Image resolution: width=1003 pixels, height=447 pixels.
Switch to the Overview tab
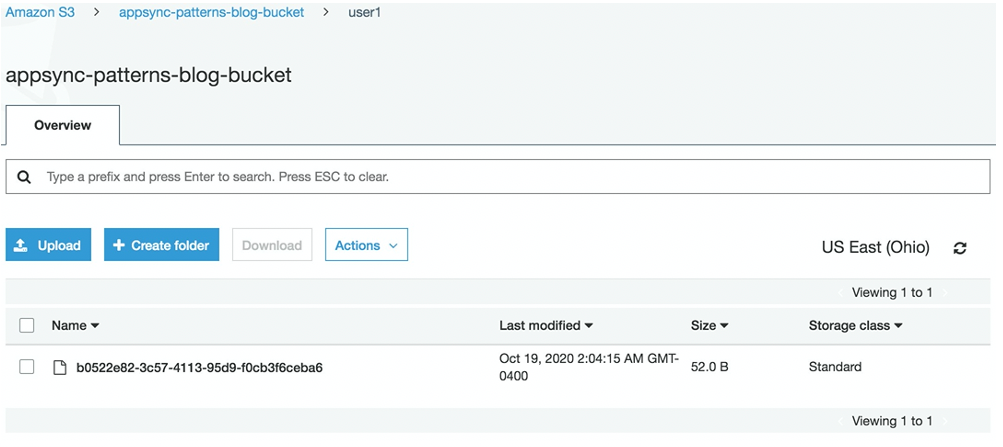coord(63,125)
